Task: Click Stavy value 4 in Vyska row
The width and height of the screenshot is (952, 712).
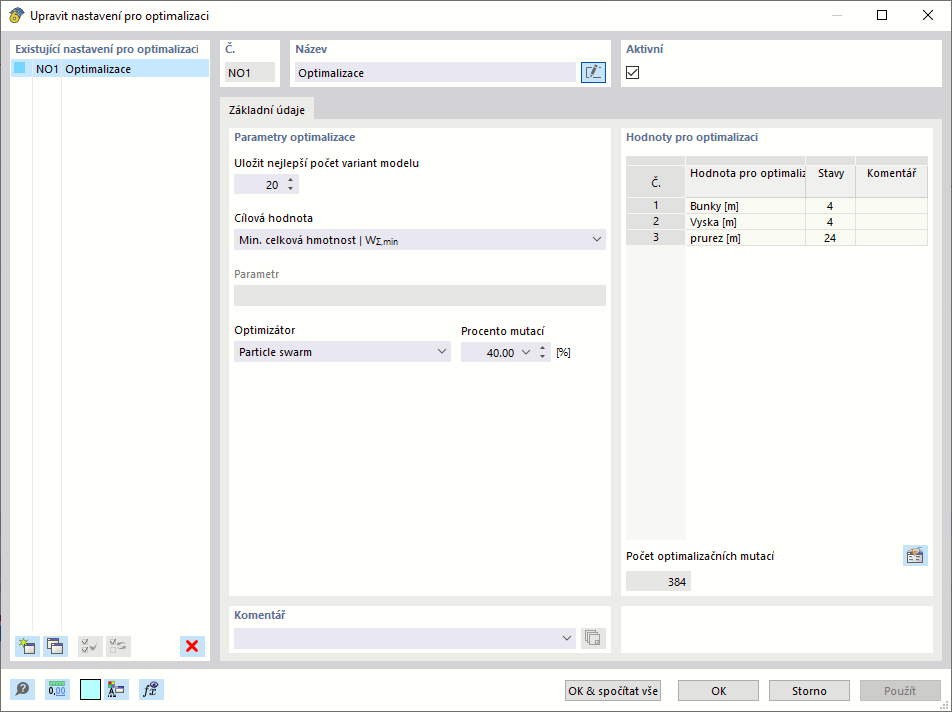Action: coord(830,222)
